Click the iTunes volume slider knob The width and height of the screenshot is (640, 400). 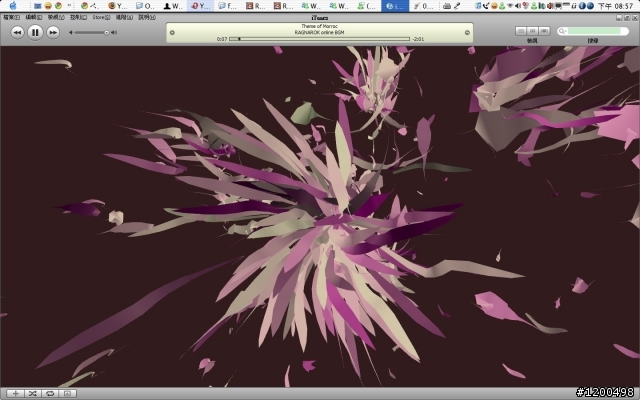[107, 33]
